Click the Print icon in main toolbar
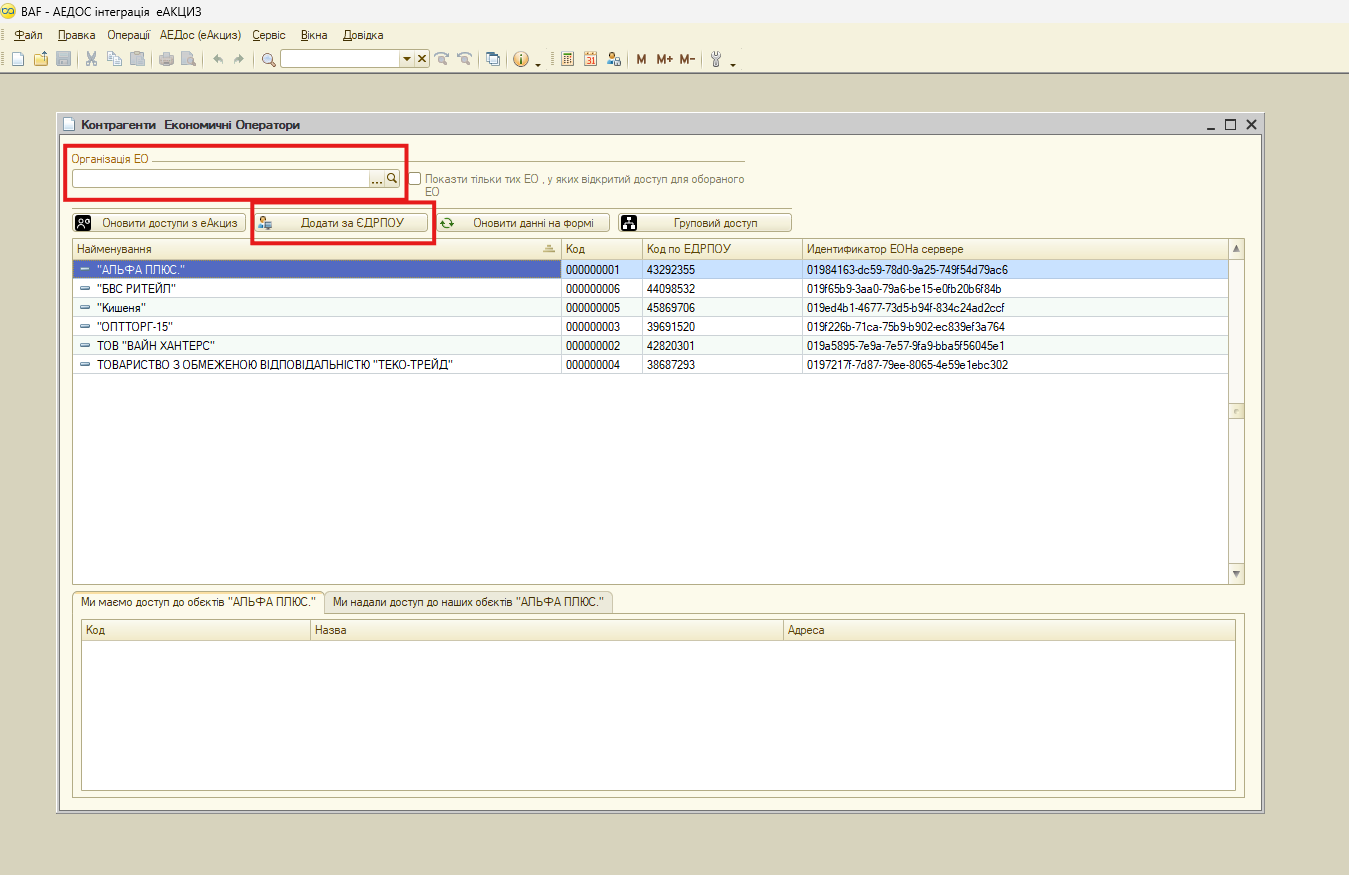 [166, 59]
